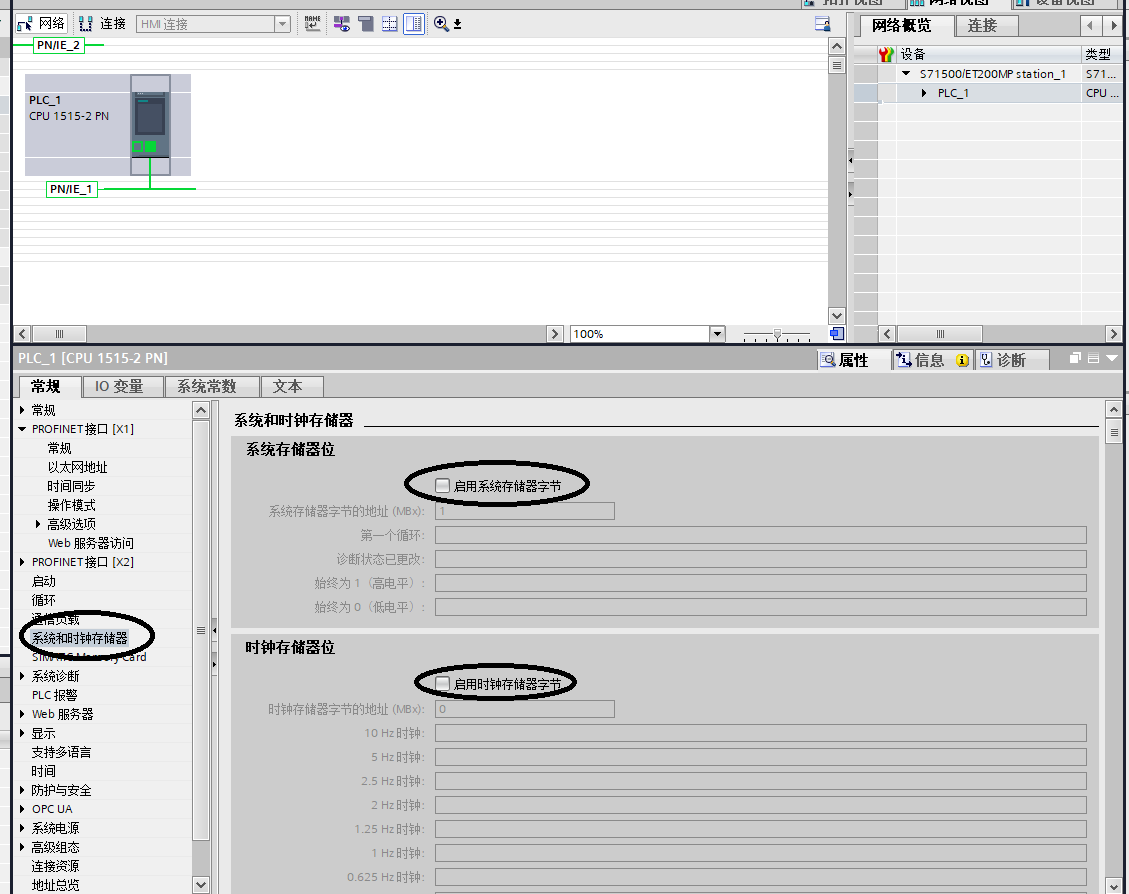Open the HMI 连接 connection type dropdown
The image size is (1129, 894).
coord(282,24)
